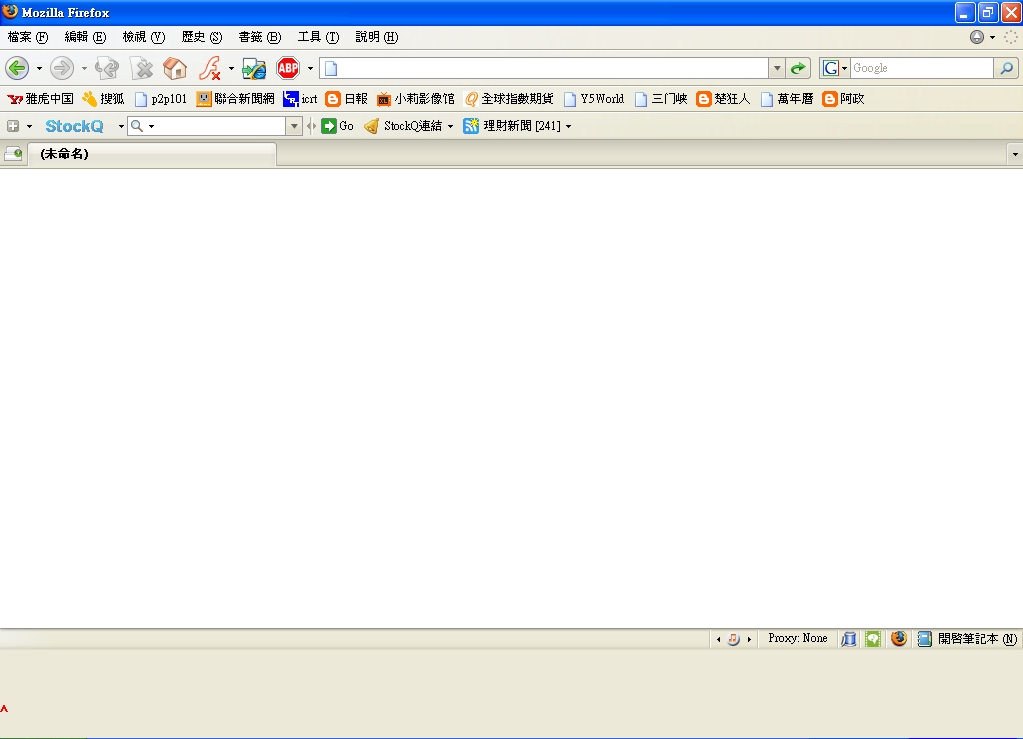Click the Home icon in navigation toolbar
1023x739 pixels.
[x=175, y=68]
